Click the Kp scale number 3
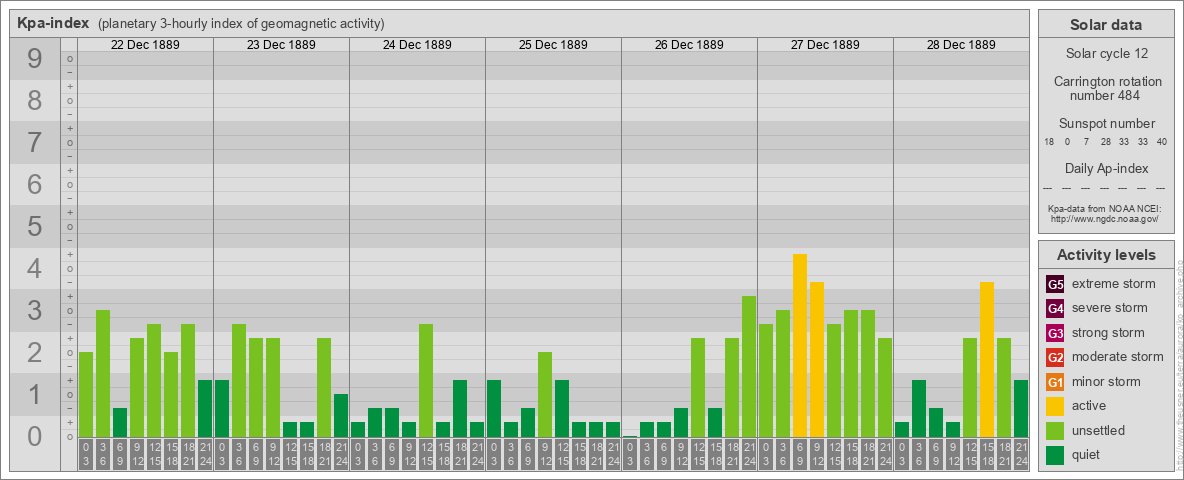 [x=35, y=310]
